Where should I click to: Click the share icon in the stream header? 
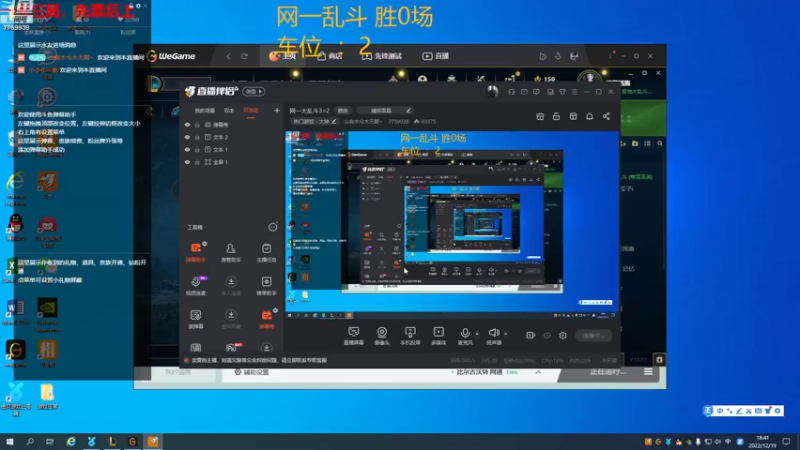coord(606,116)
